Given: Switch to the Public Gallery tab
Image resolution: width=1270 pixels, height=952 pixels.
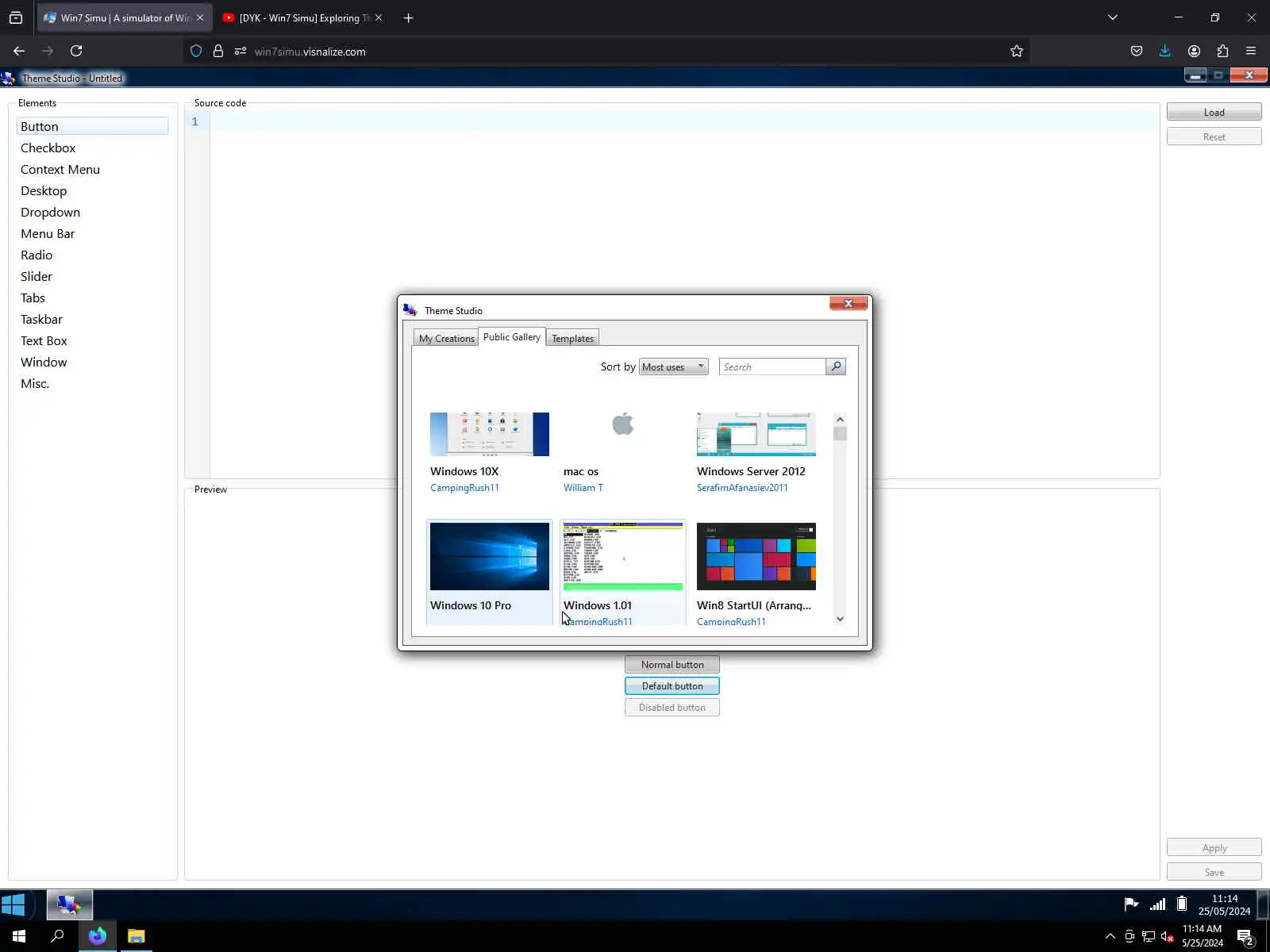Looking at the screenshot, I should coord(512,337).
